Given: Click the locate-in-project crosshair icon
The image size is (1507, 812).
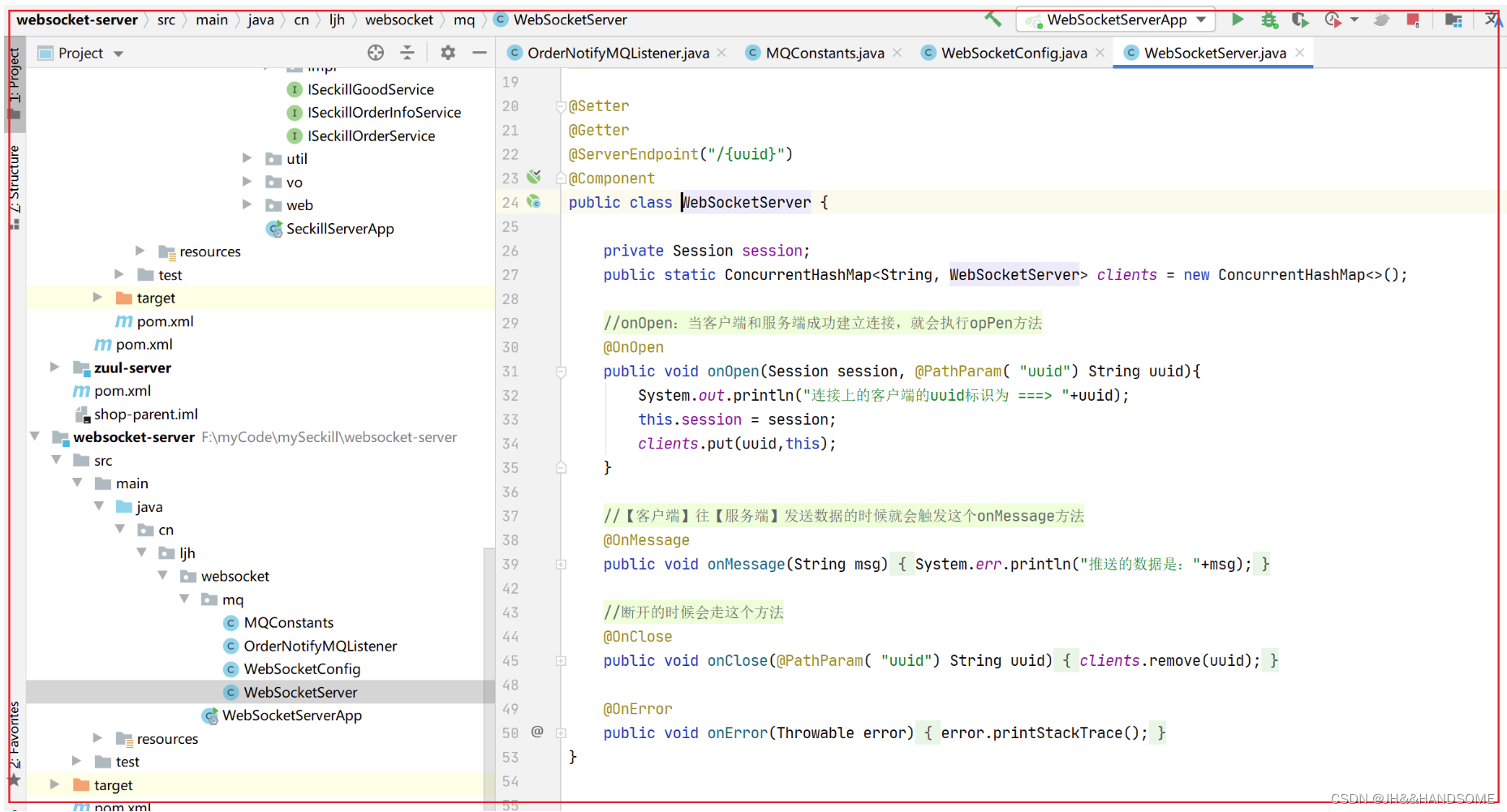Looking at the screenshot, I should pos(375,53).
